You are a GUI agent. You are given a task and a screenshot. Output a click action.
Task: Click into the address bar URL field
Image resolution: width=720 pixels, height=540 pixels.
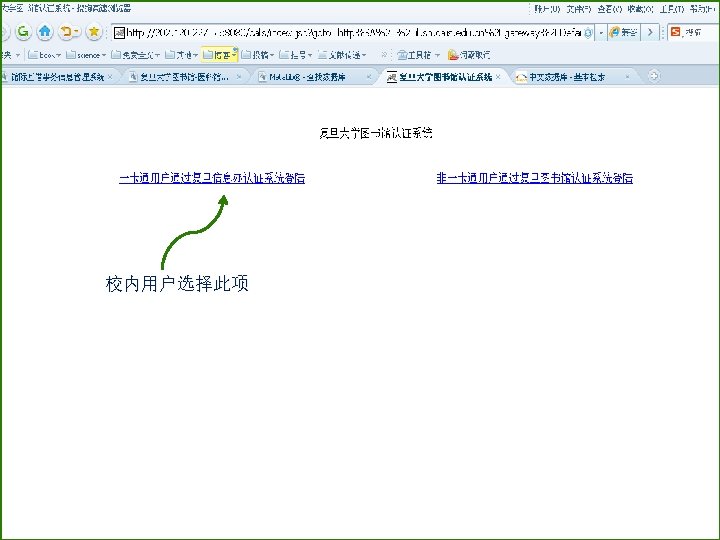pyautogui.click(x=354, y=33)
